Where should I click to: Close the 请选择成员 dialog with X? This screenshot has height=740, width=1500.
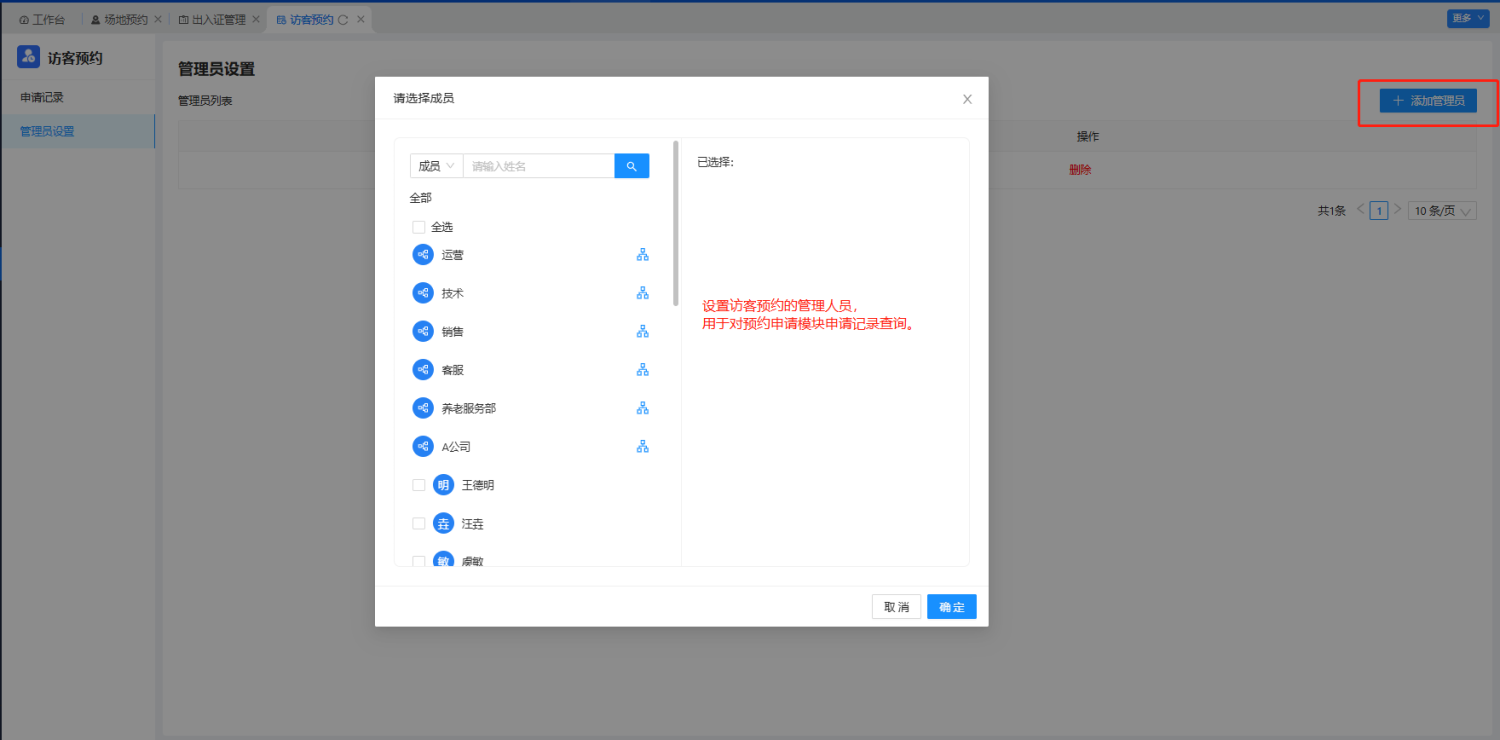(967, 99)
